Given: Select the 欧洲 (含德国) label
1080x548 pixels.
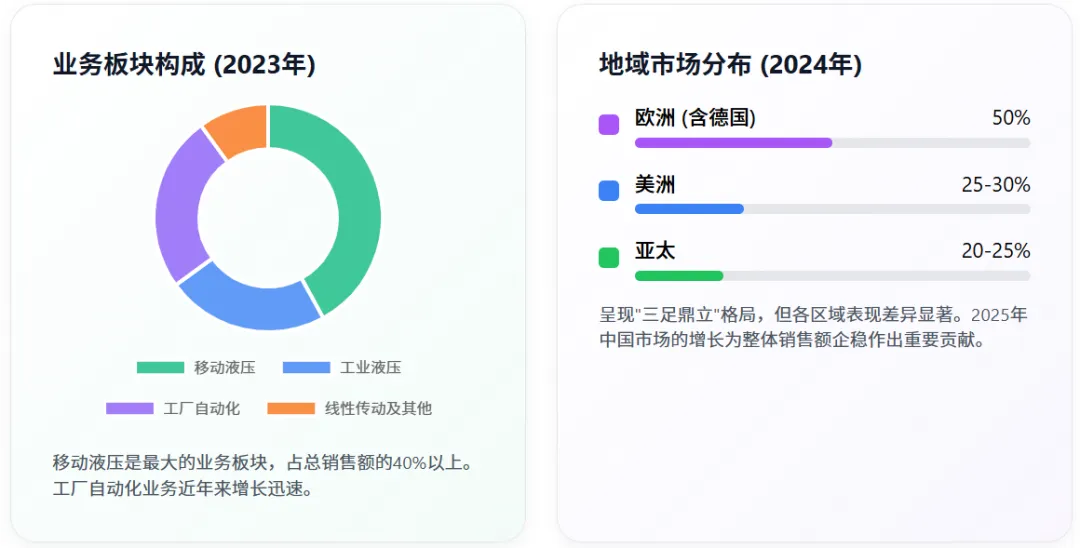Looking at the screenshot, I should [x=695, y=118].
